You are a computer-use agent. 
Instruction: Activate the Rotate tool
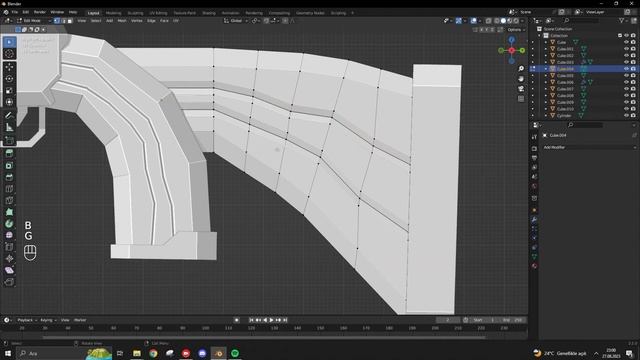pyautogui.click(x=9, y=79)
